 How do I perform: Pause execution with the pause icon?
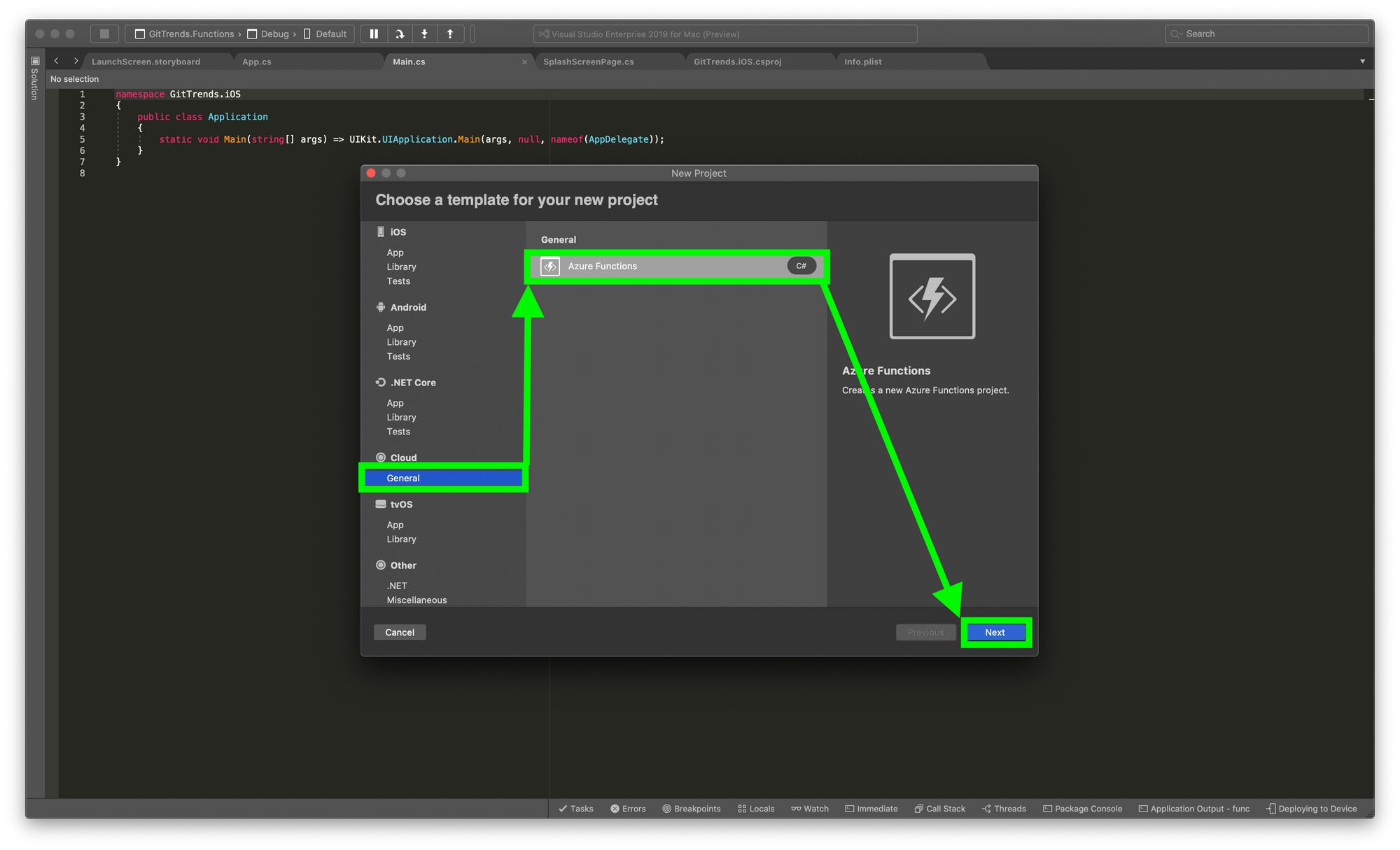click(374, 34)
